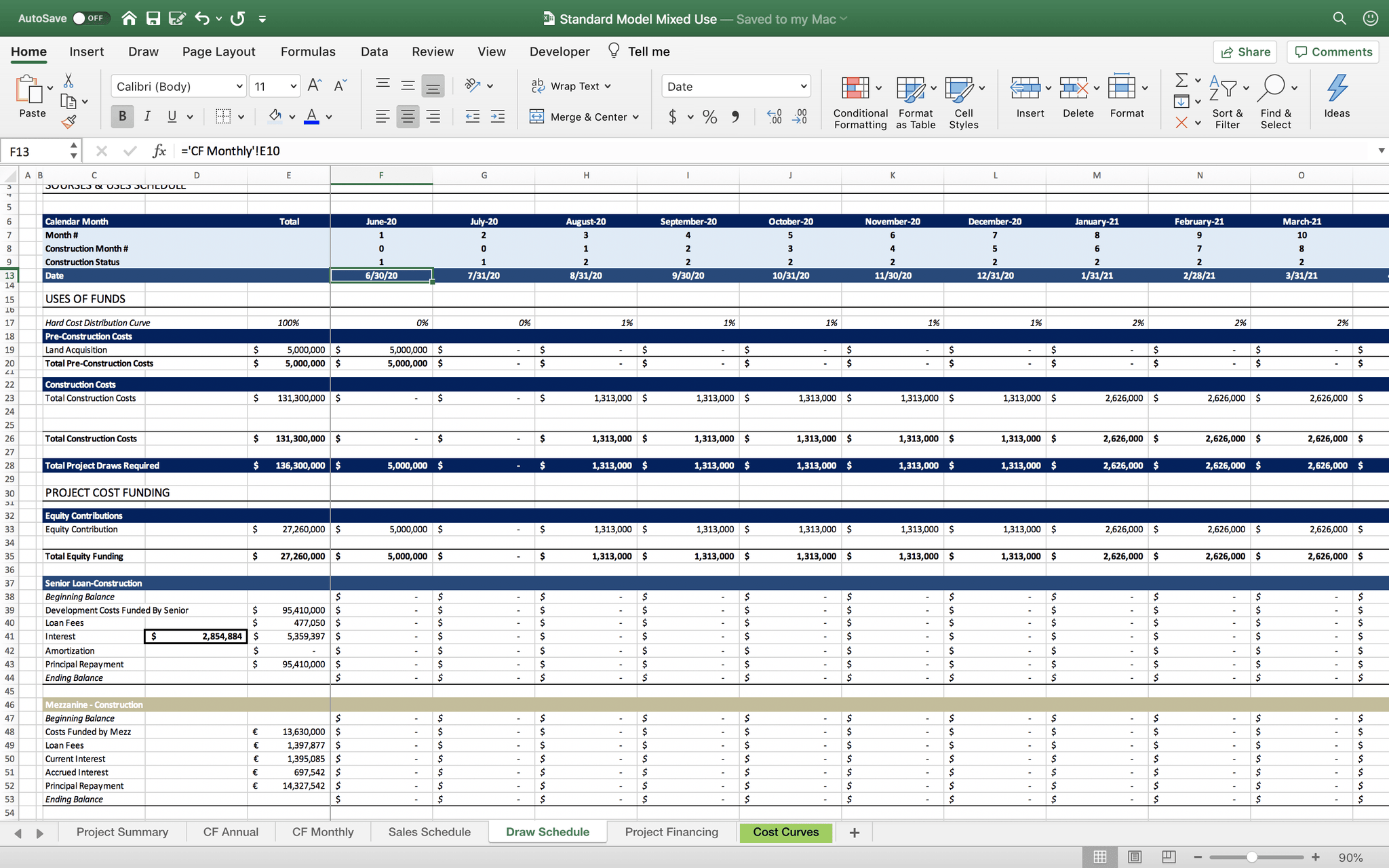Open the Date number format dropdown
Image resolution: width=1389 pixels, height=868 pixels.
click(804, 86)
